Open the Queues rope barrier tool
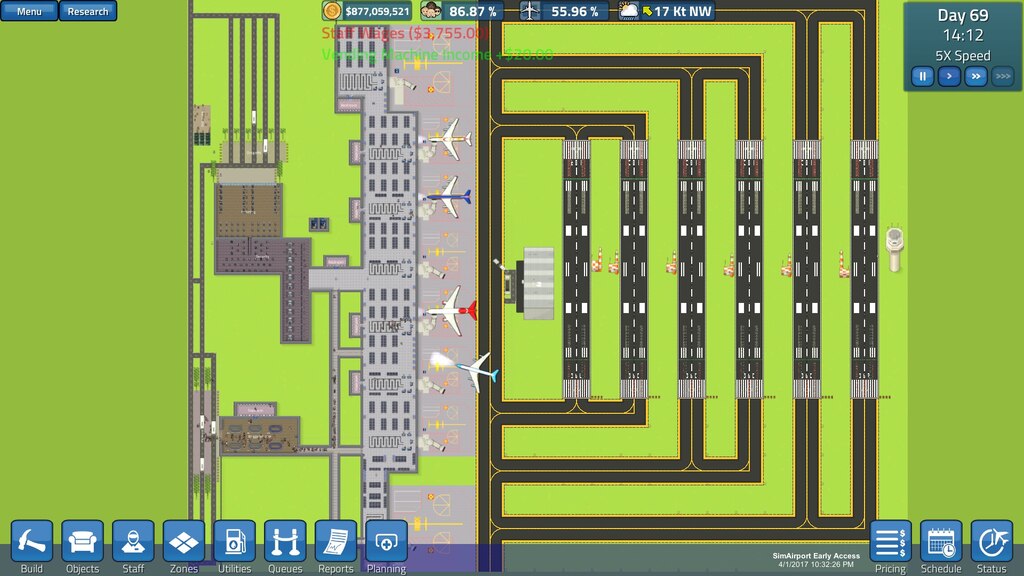 click(285, 541)
